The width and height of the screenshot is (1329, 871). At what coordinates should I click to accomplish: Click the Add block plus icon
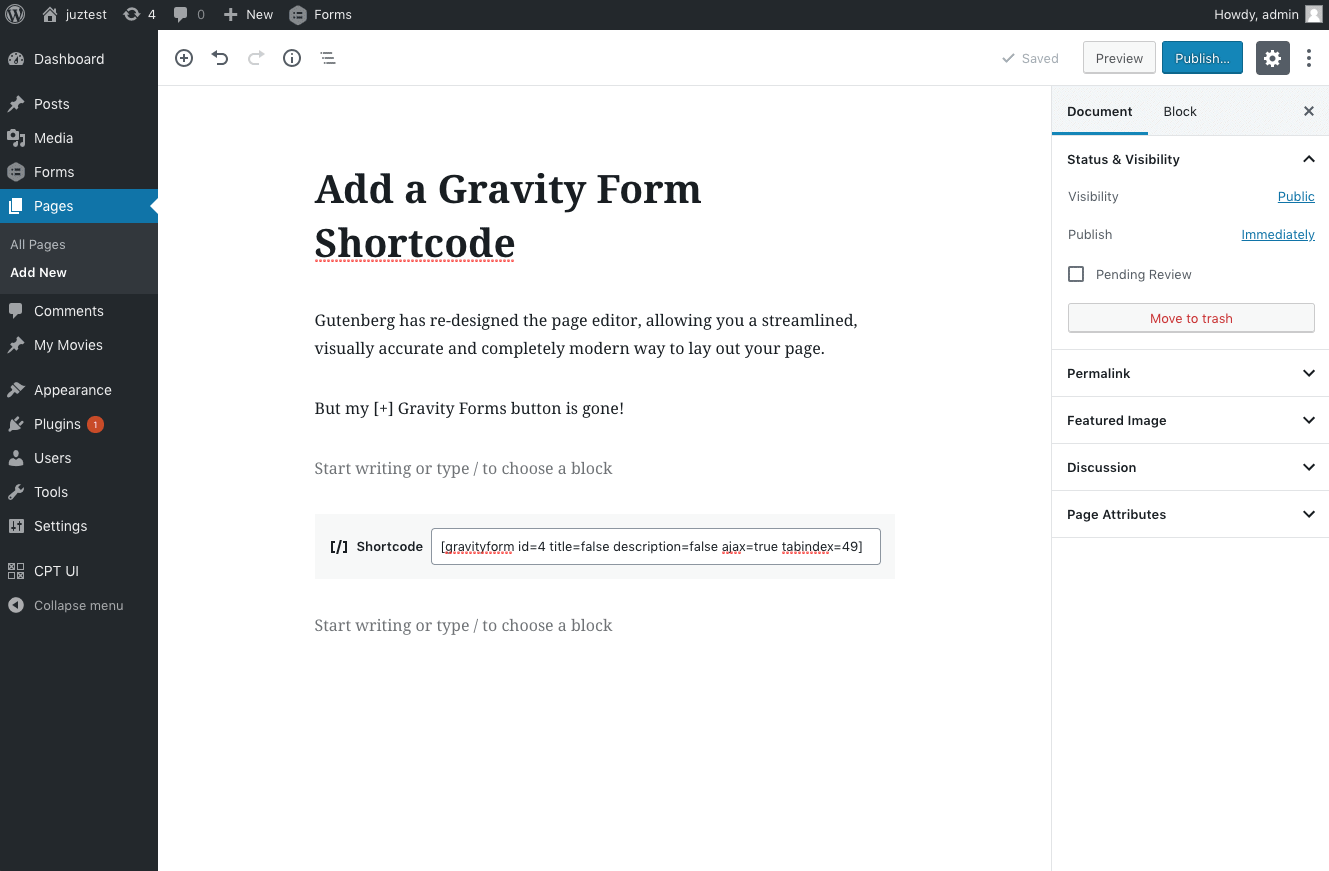point(184,58)
